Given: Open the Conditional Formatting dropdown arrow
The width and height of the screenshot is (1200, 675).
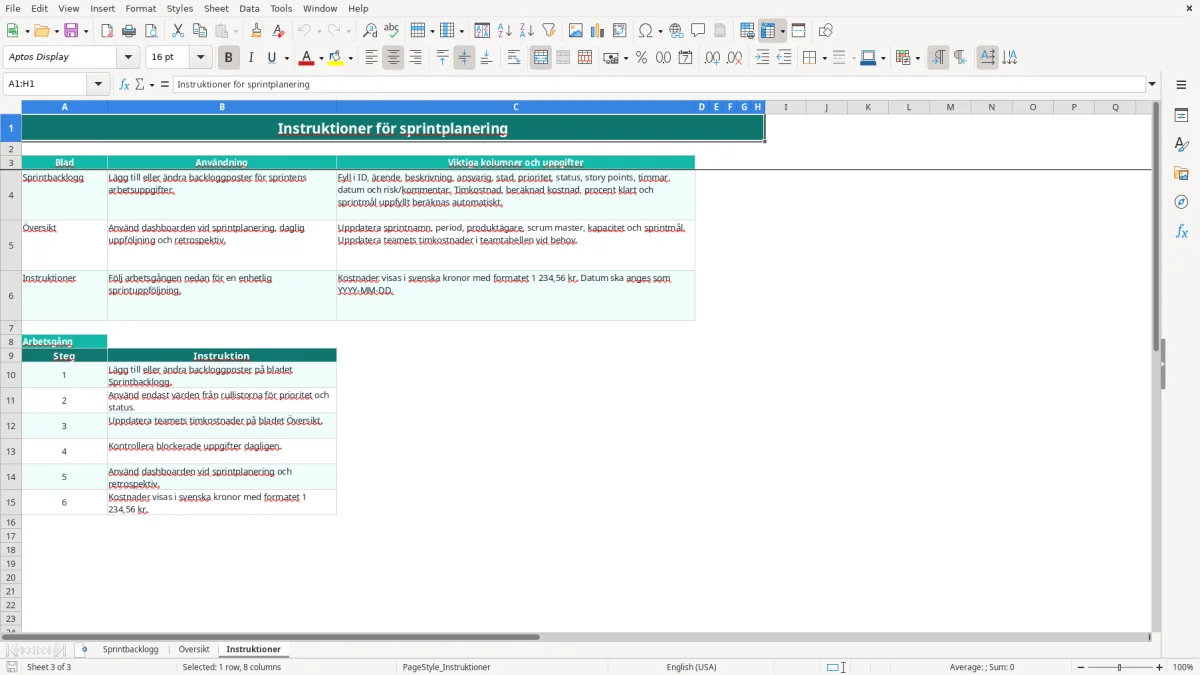Looking at the screenshot, I should (x=917, y=58).
